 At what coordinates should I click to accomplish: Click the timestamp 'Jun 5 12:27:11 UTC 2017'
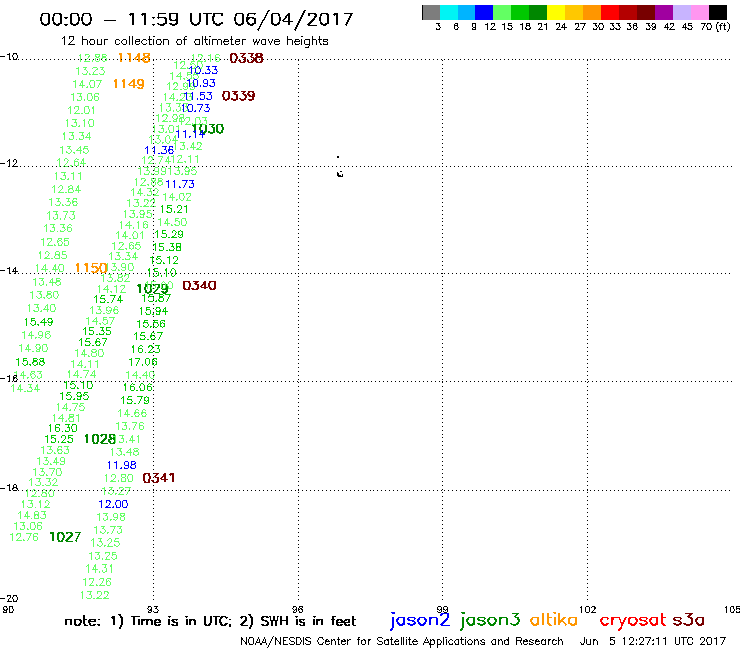(653, 642)
